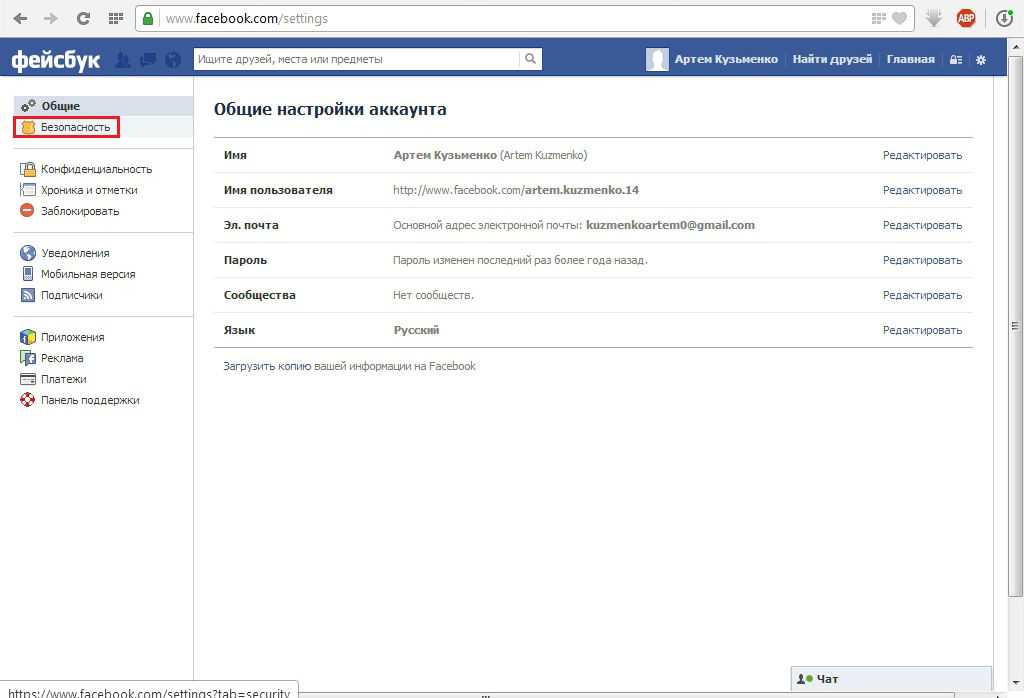The height and width of the screenshot is (698, 1024).
Task: Click the Facebook logo "фейсбук"
Action: click(x=56, y=59)
